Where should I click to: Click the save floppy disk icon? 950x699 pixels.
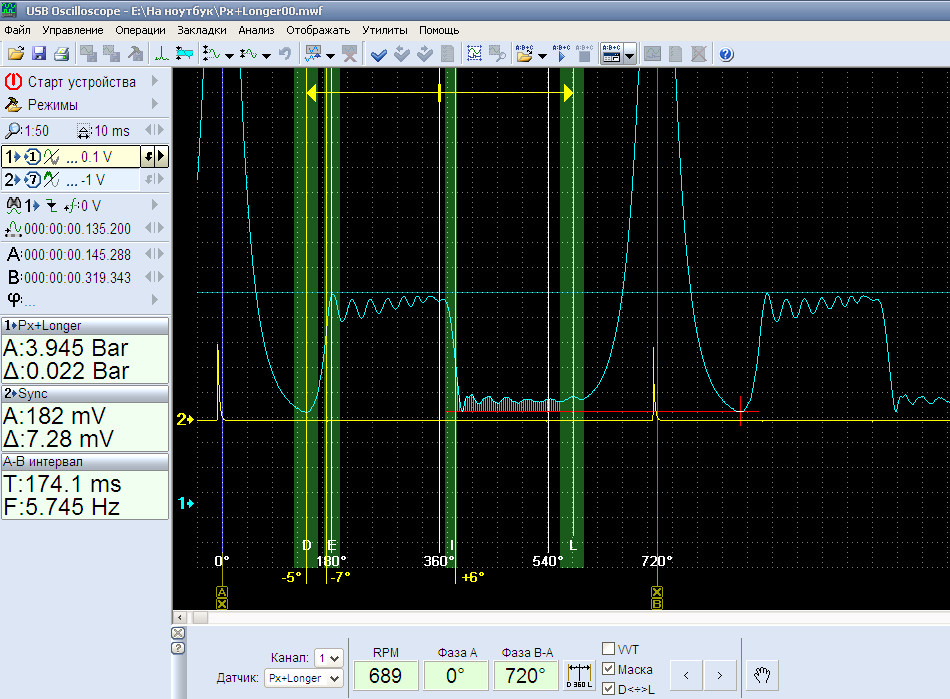(38, 54)
